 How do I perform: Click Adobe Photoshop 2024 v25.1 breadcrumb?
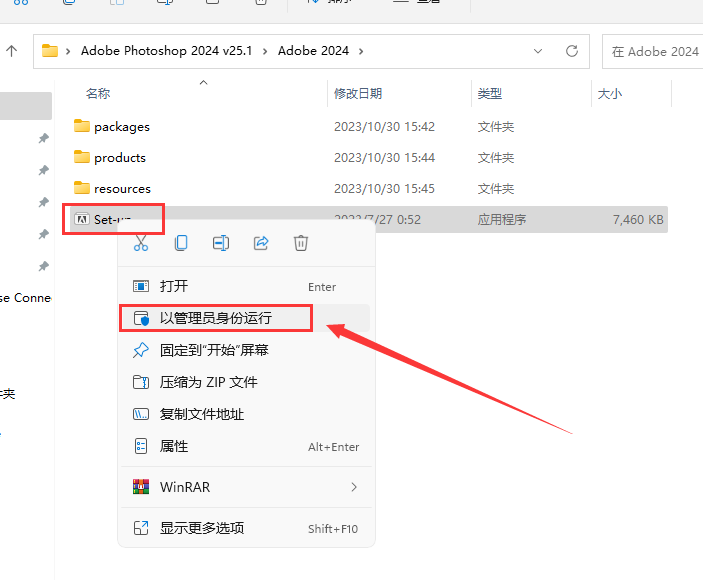click(x=166, y=51)
